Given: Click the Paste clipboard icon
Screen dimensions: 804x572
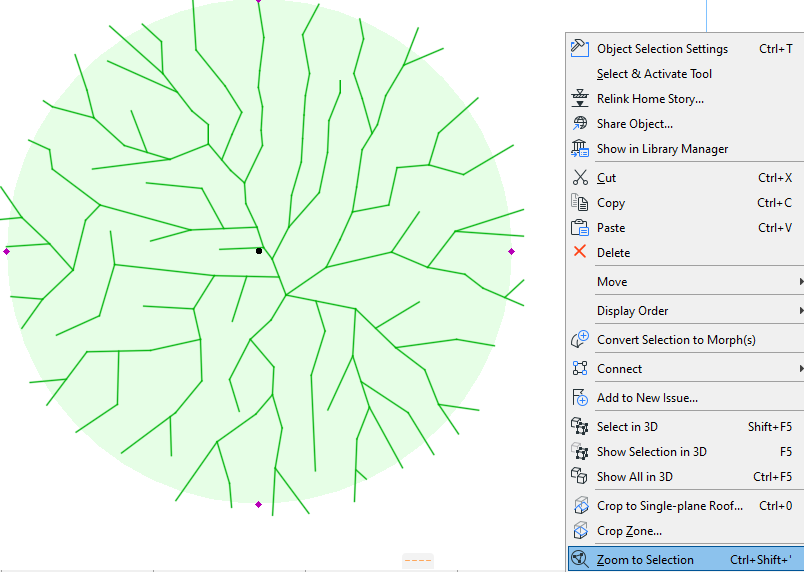Looking at the screenshot, I should point(580,228).
